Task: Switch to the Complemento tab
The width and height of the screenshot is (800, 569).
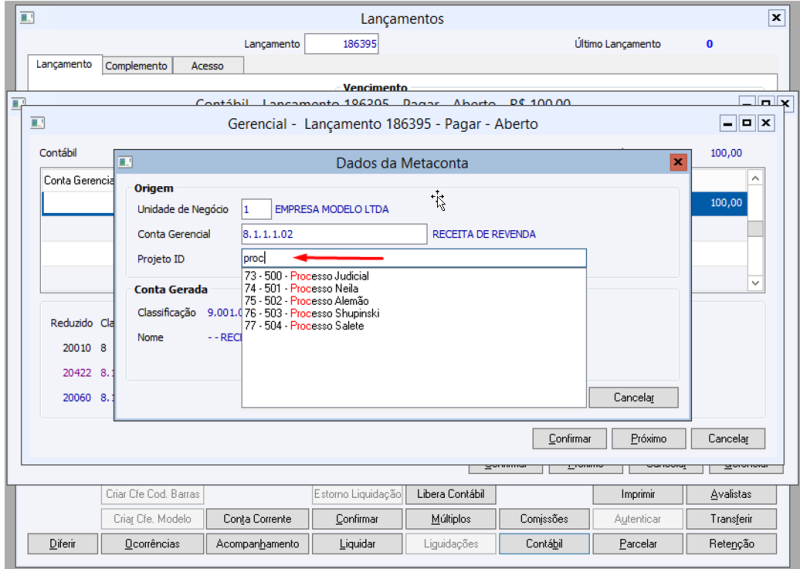Action: click(x=136, y=66)
